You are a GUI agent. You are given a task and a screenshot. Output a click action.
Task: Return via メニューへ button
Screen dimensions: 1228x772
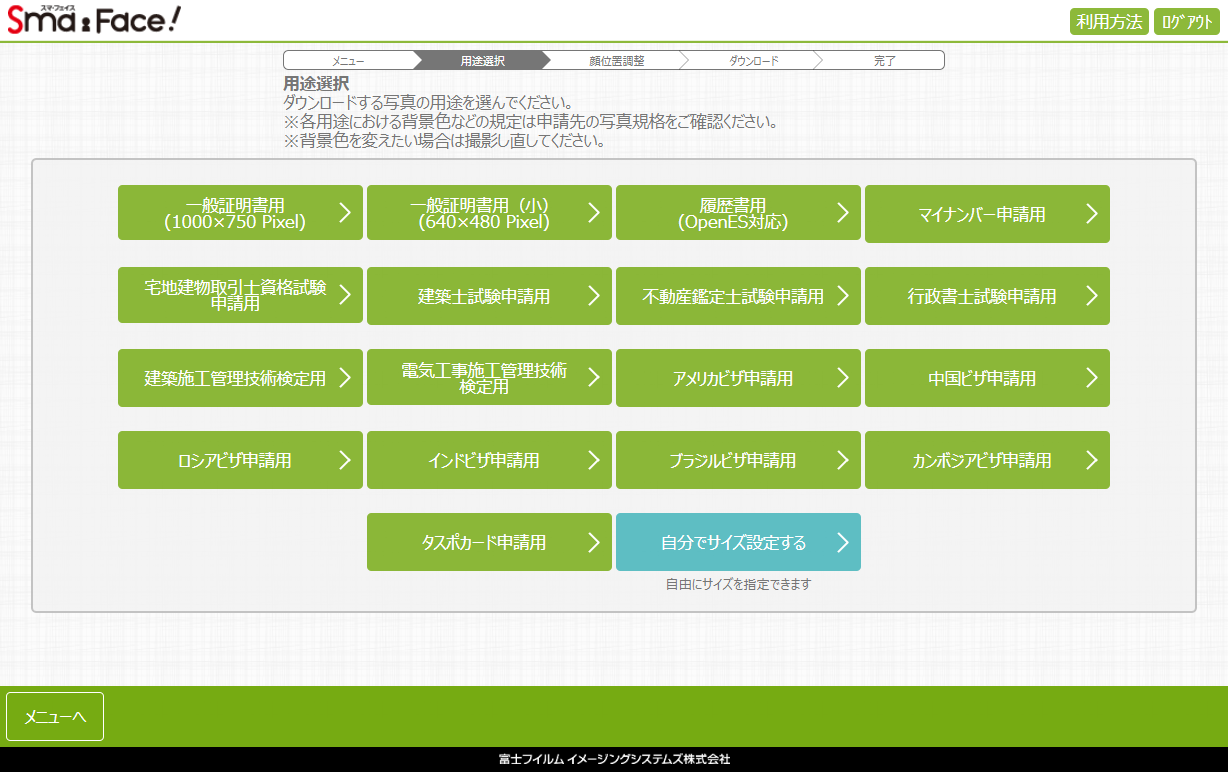click(x=55, y=716)
